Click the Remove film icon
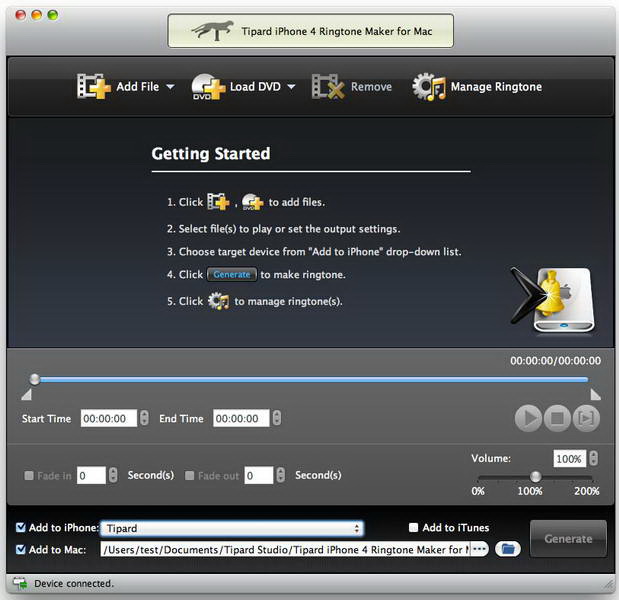Viewport: 619px width, 600px height. tap(328, 86)
